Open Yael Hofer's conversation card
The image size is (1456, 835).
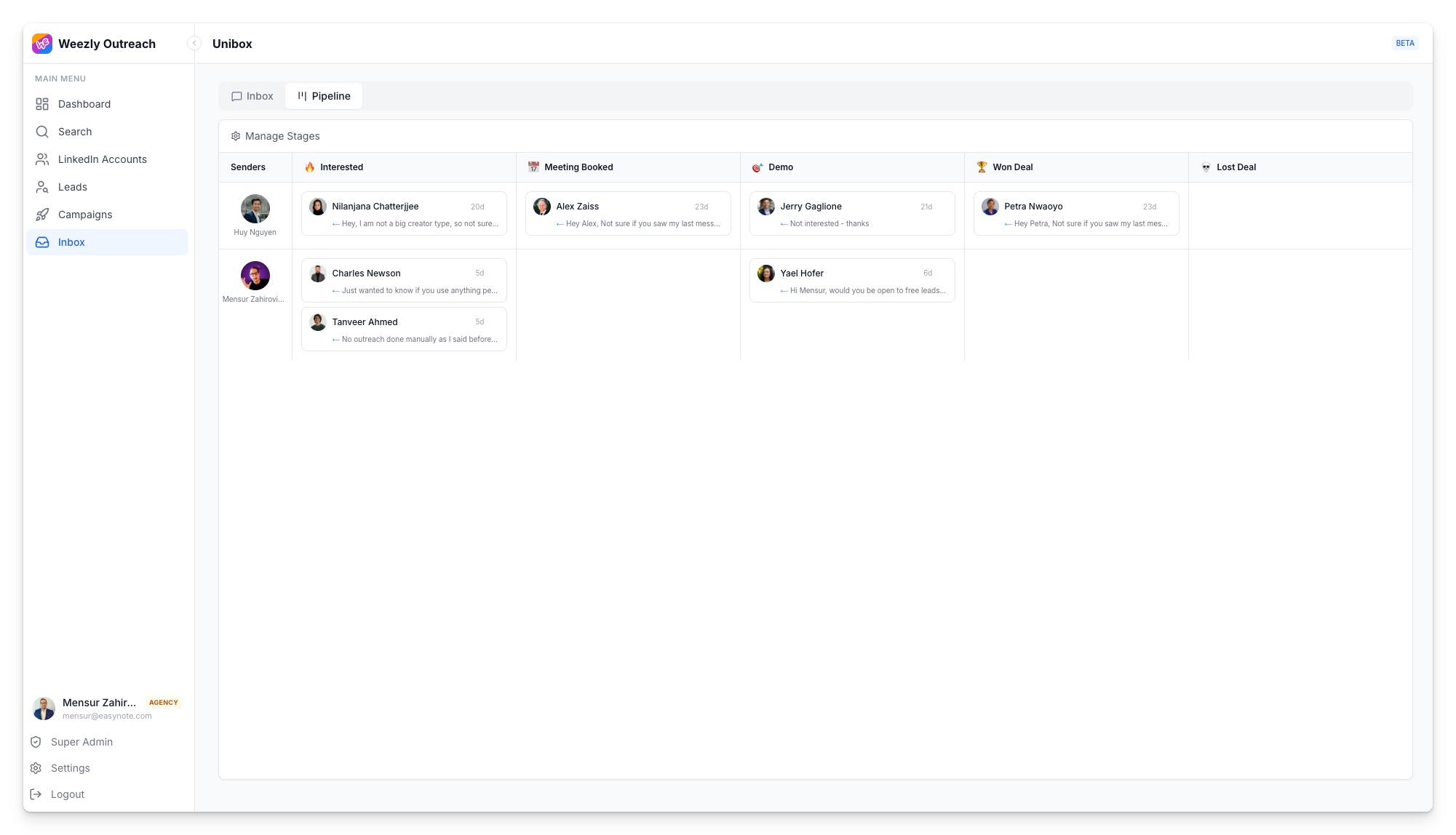pyautogui.click(x=852, y=281)
